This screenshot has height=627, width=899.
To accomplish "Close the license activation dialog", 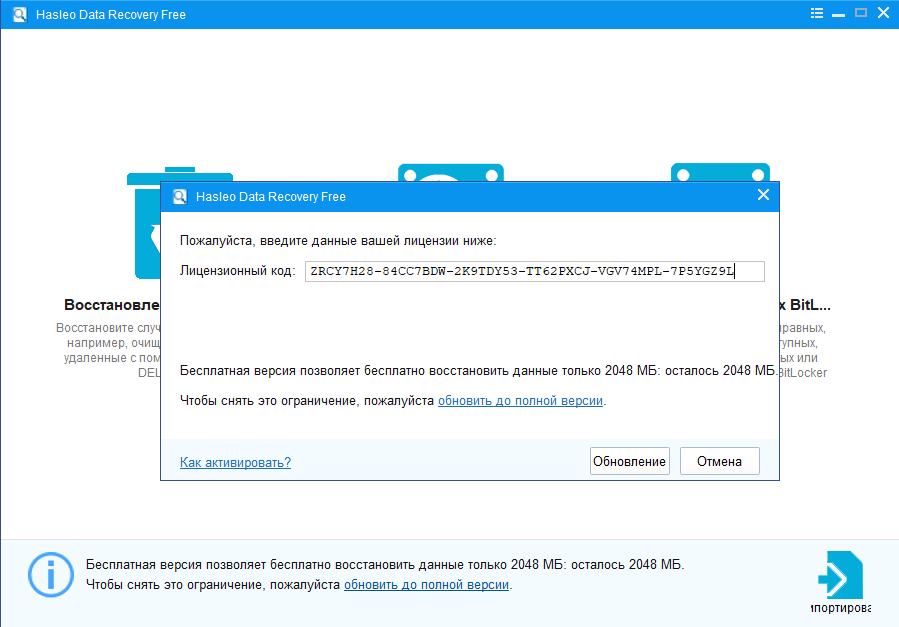I will 763,195.
